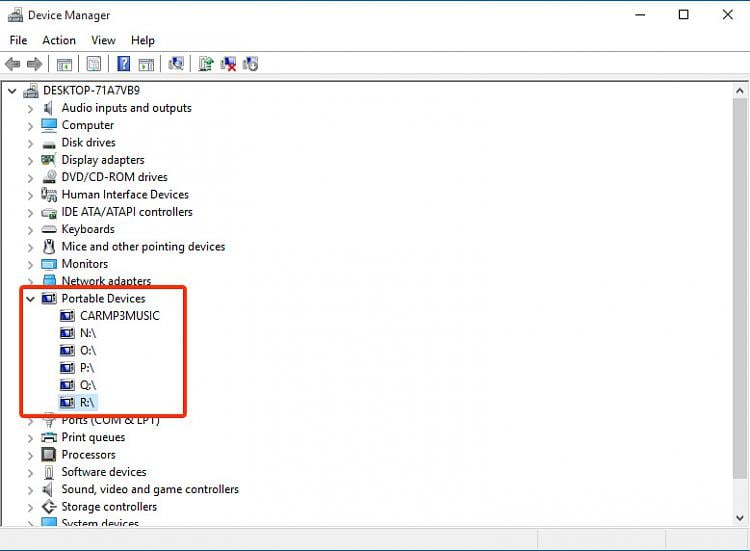Select the N:\ portable device
Image resolution: width=750 pixels, height=551 pixels.
pos(88,333)
